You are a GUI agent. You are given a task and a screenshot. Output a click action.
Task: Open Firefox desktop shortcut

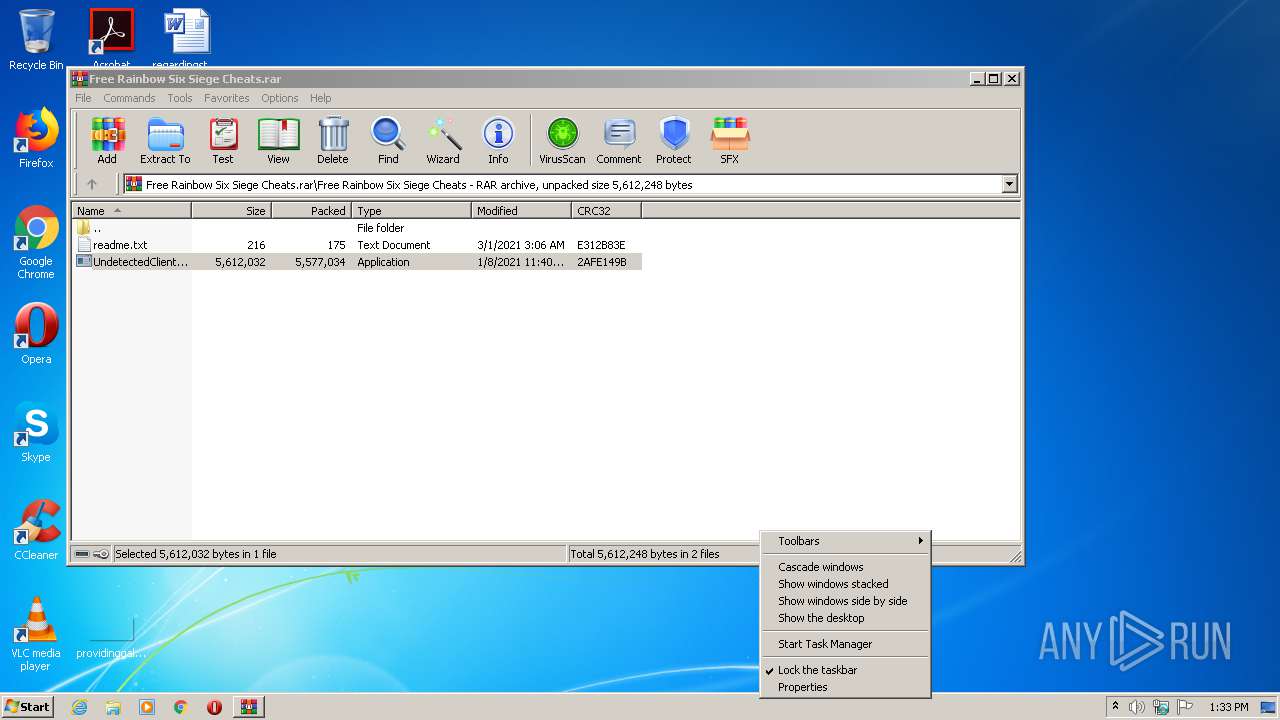pos(36,138)
